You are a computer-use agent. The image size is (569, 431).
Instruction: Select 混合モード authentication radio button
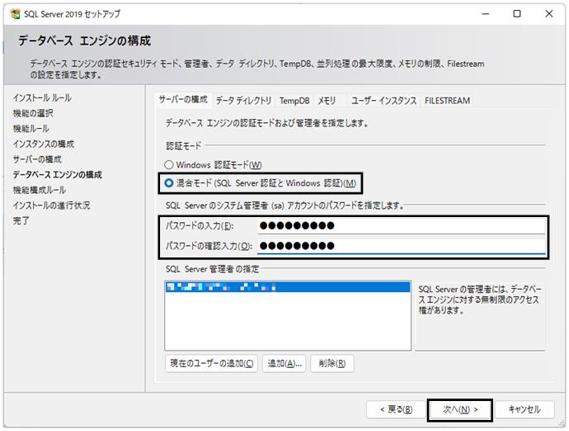click(169, 183)
